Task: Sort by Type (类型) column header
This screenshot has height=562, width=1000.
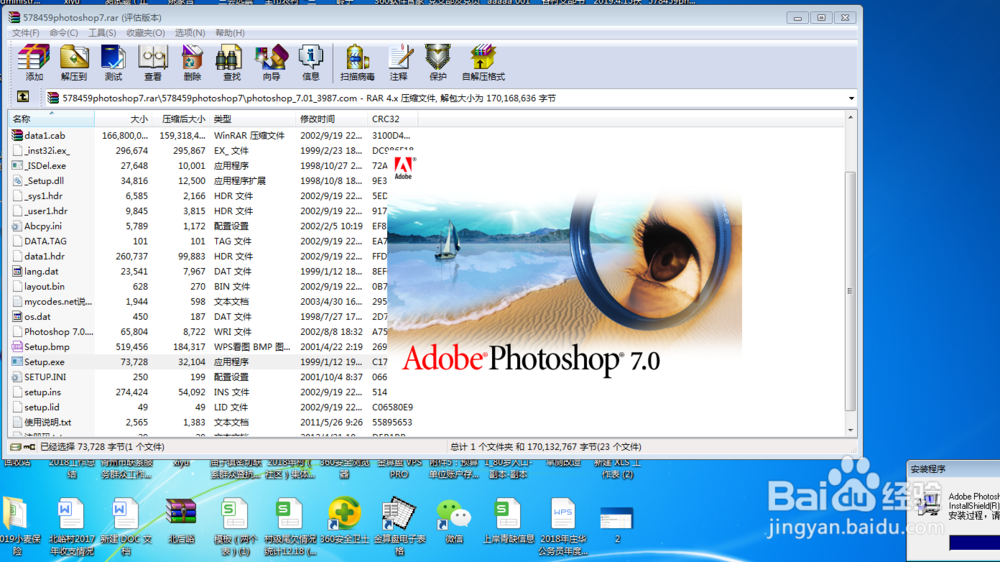Action: (253, 119)
